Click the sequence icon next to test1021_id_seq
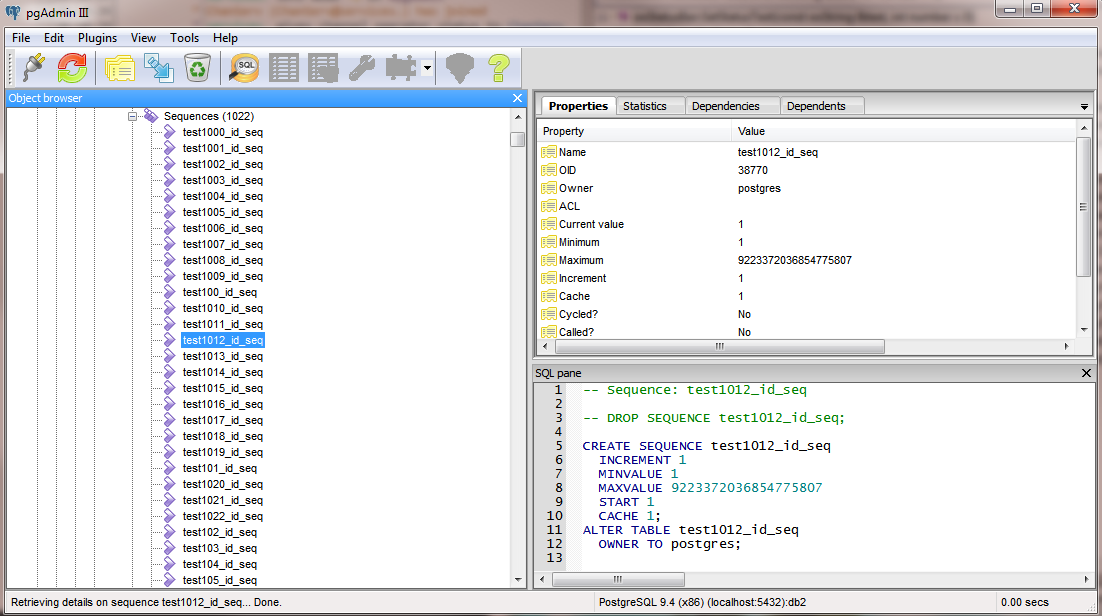This screenshot has height=616, width=1102. pos(169,500)
